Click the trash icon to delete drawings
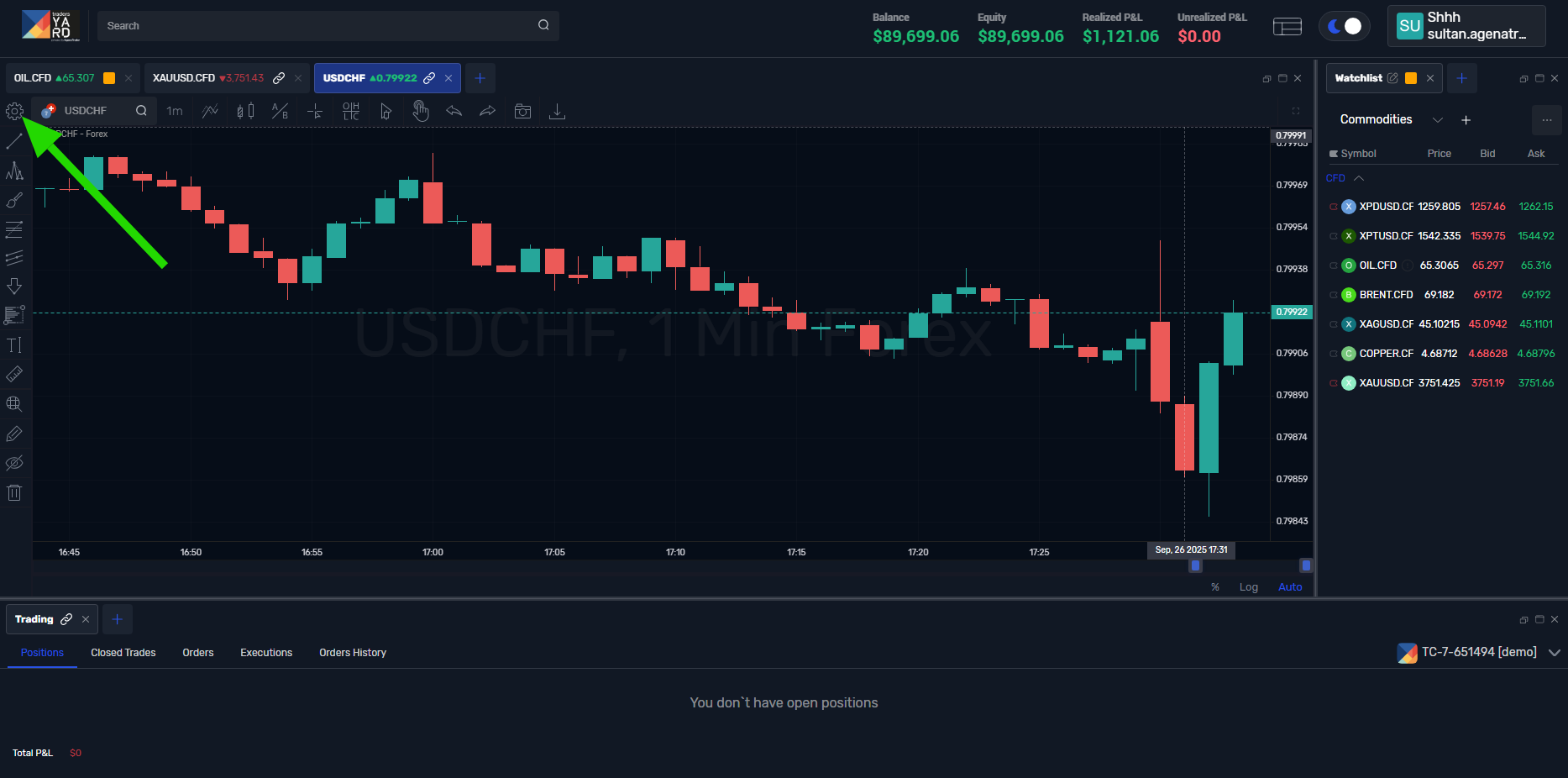The image size is (1568, 778). (x=14, y=493)
